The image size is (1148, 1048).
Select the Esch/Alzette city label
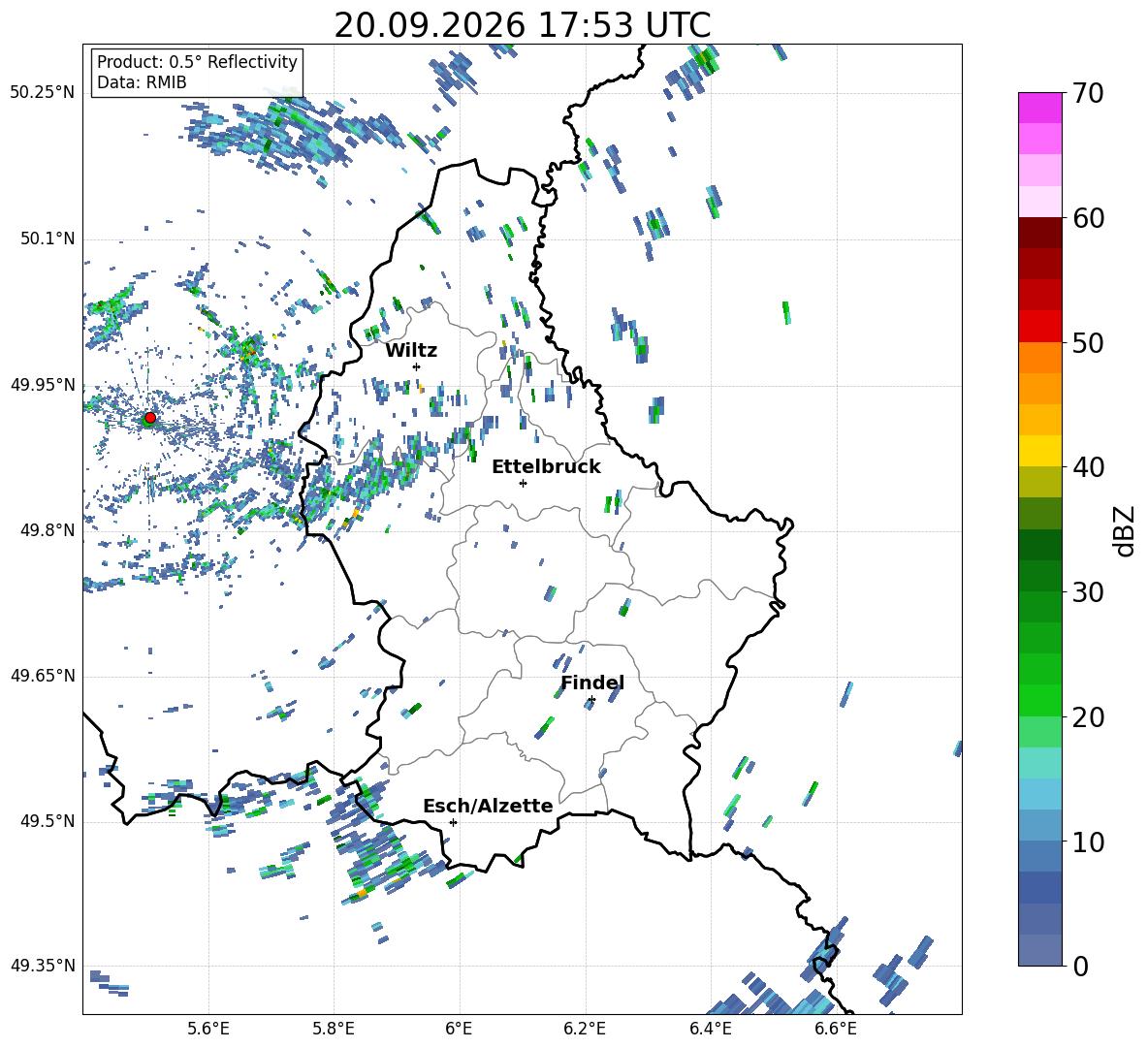tap(489, 806)
